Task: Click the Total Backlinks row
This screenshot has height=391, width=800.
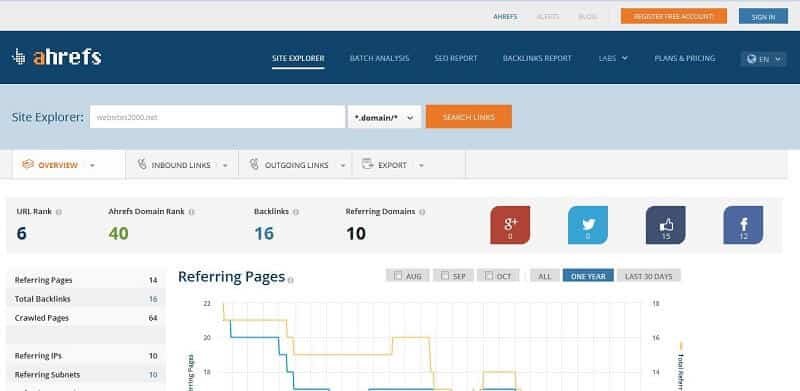Action: coord(86,299)
